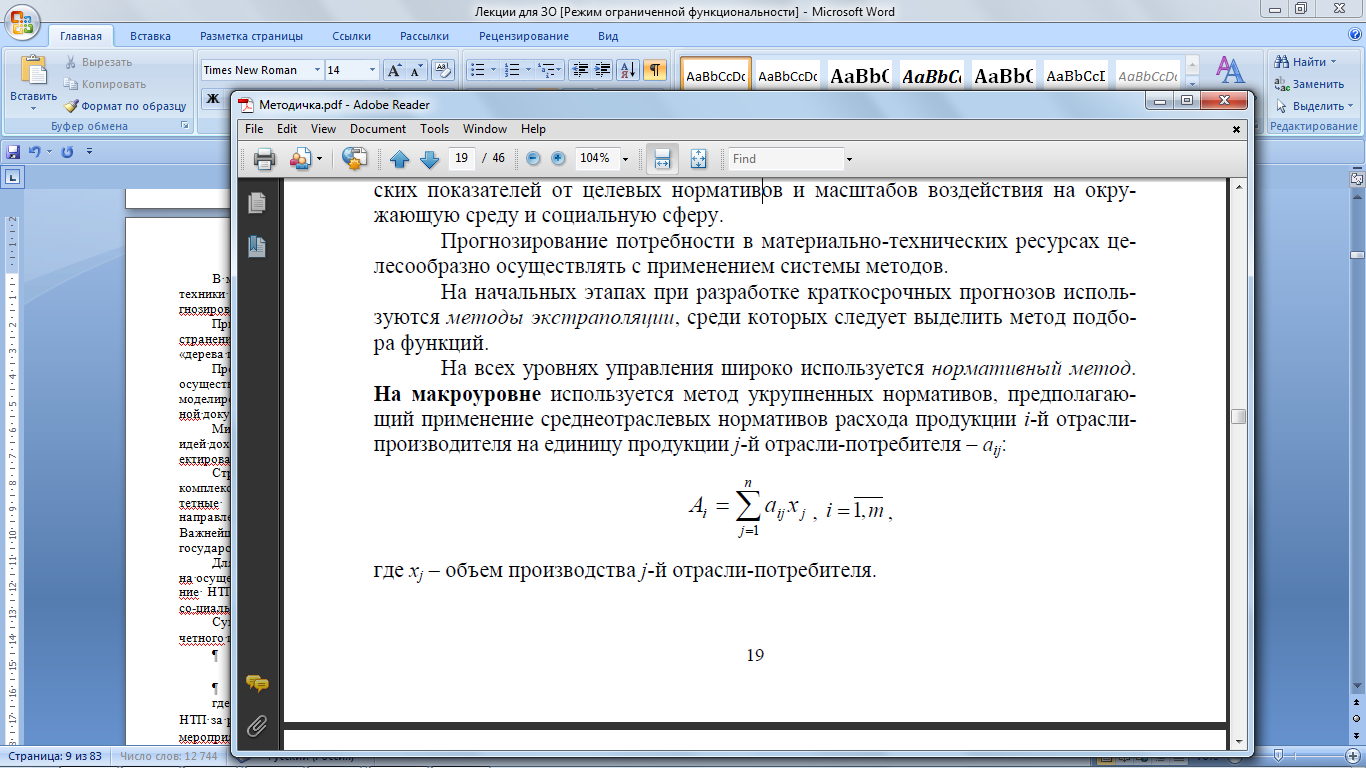Expand the clipboard group dialog launcher
Image resolution: width=1366 pixels, height=768 pixels.
184,126
